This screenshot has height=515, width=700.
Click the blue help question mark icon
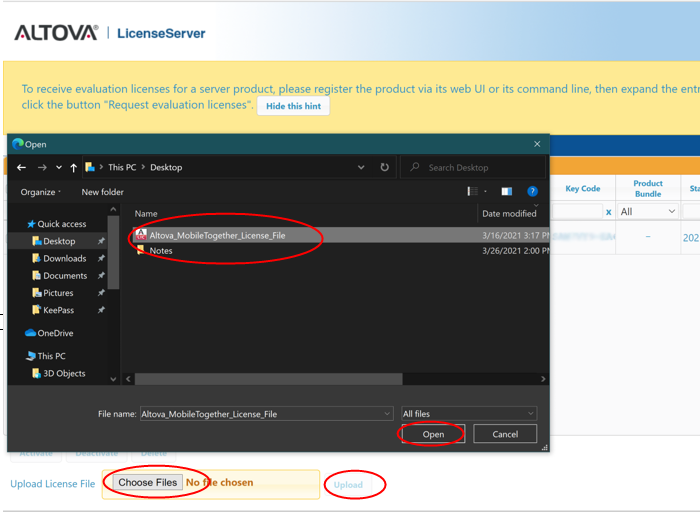[x=533, y=191]
